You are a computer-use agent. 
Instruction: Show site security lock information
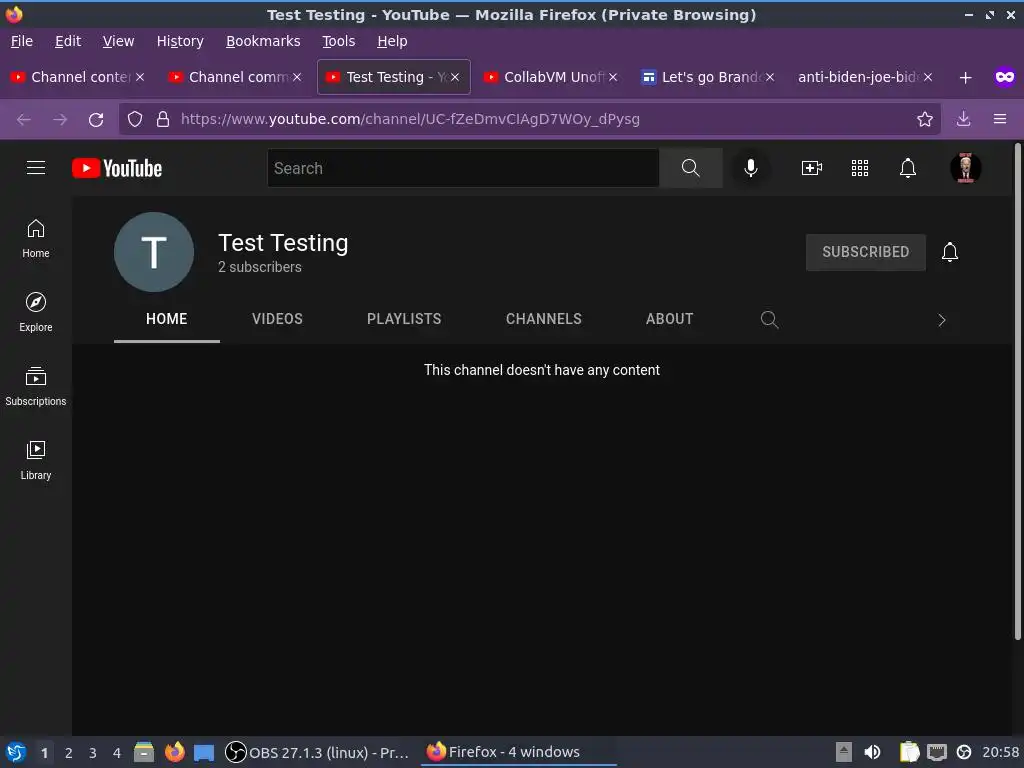163,119
